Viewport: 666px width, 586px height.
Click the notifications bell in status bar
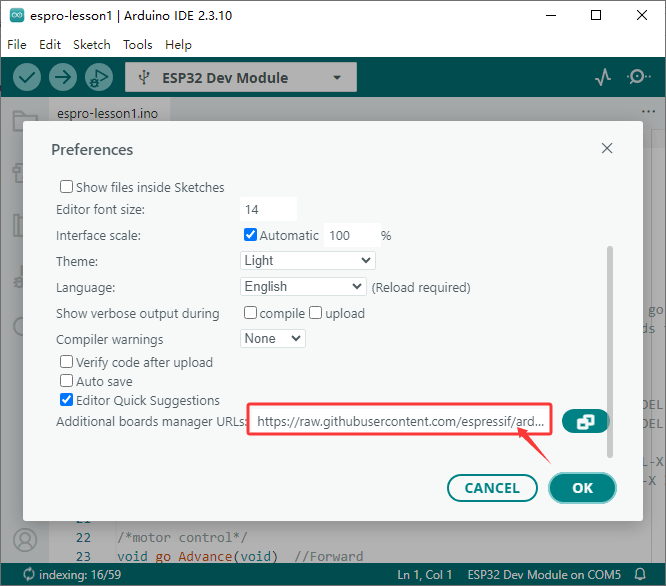(x=640, y=575)
